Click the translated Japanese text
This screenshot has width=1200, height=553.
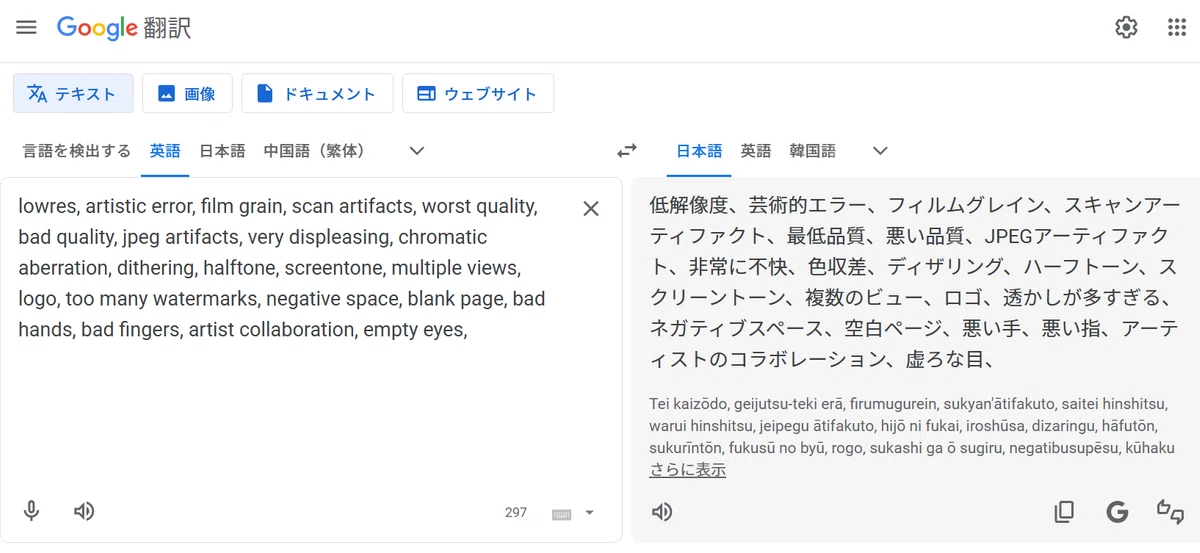click(x=914, y=283)
